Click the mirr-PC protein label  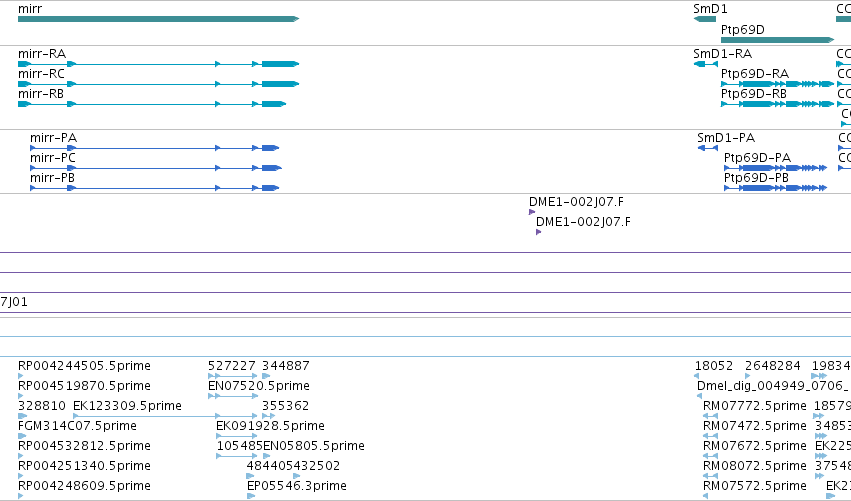[x=53, y=158]
